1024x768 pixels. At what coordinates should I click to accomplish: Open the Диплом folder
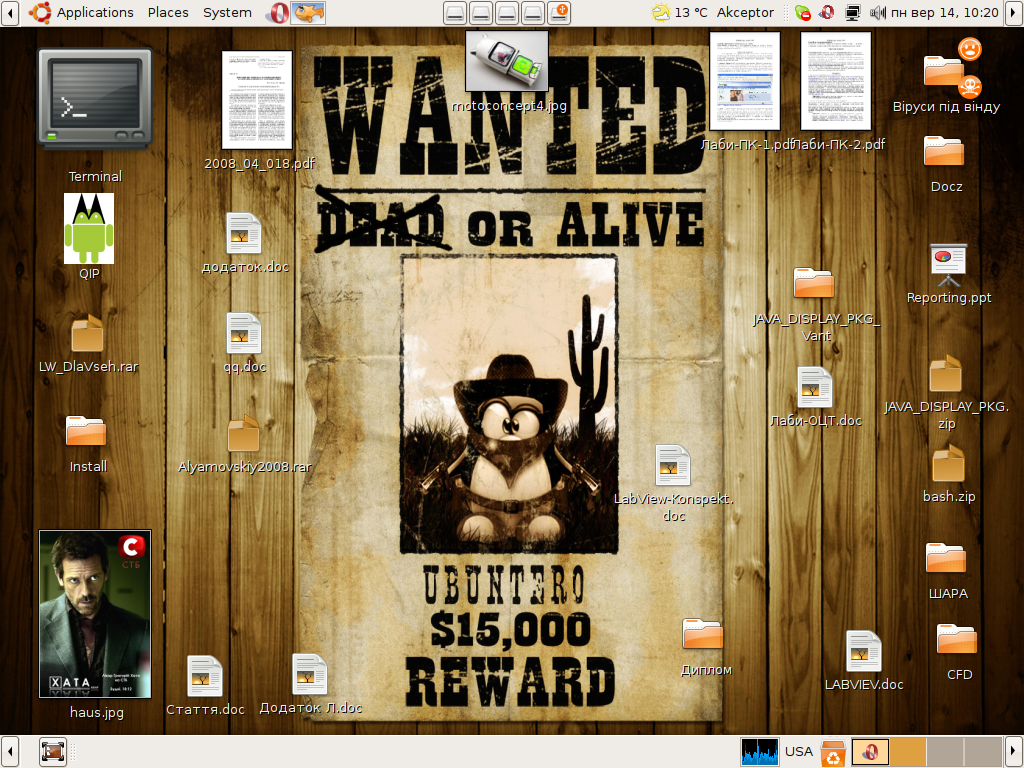(703, 633)
